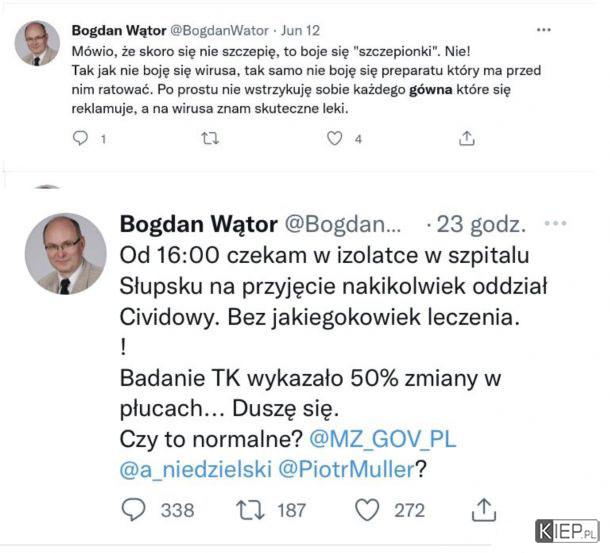Open large profile avatar on lower tweet
The height and width of the screenshot is (553, 610).
[x=66, y=254]
